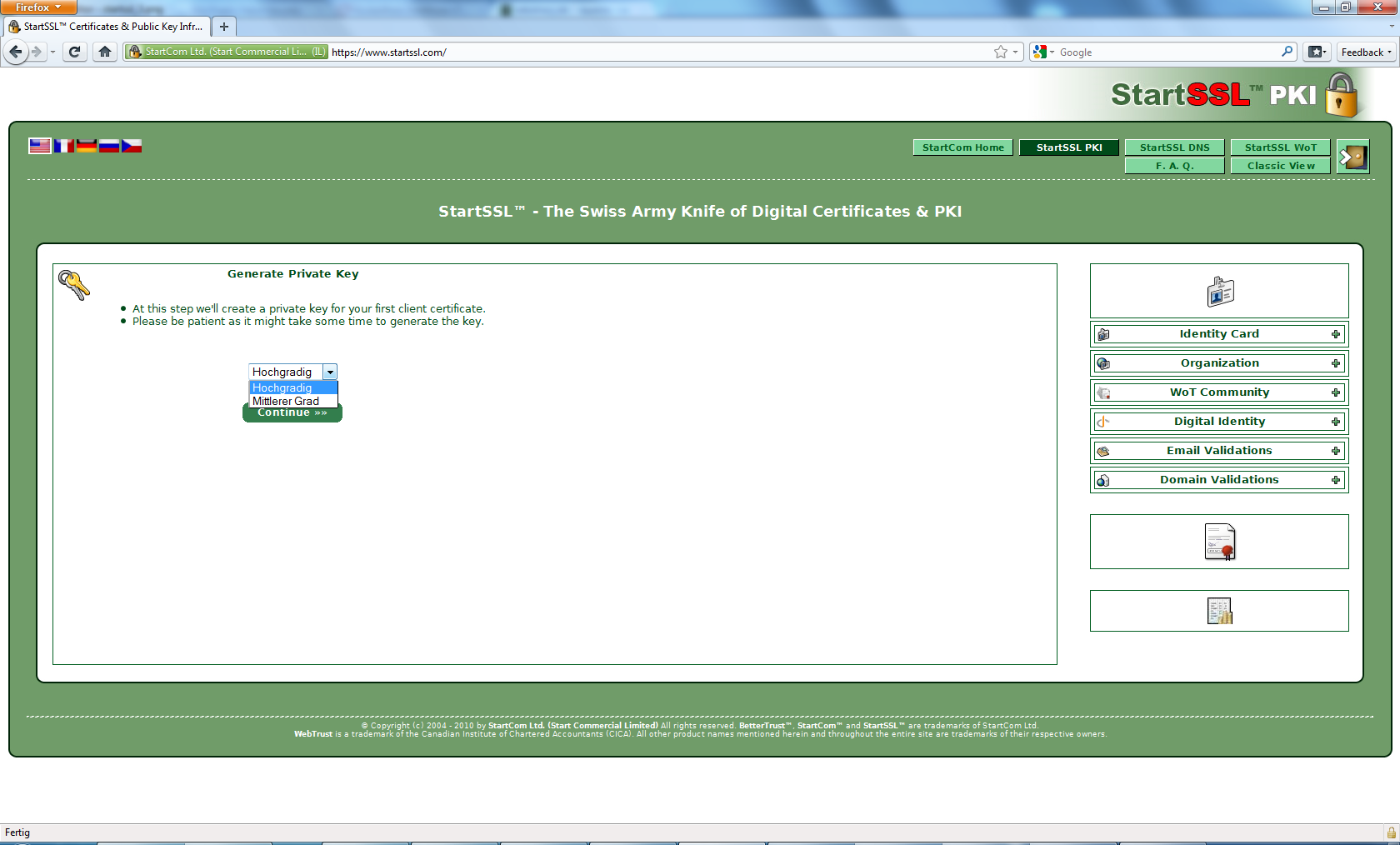Open a new tab with plus button
1400x845 pixels.
click(x=223, y=27)
